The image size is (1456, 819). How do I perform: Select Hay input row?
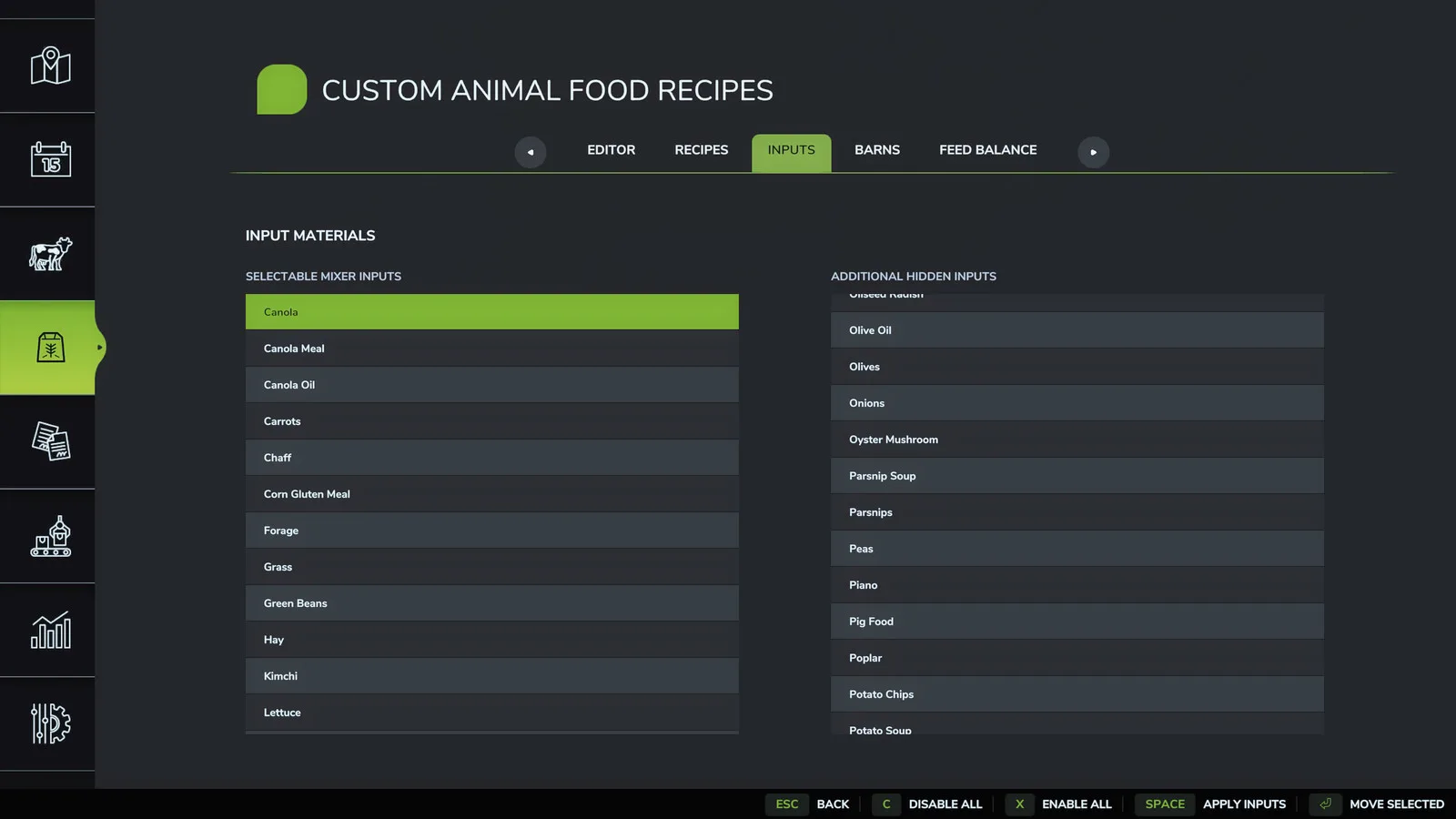[x=492, y=640]
